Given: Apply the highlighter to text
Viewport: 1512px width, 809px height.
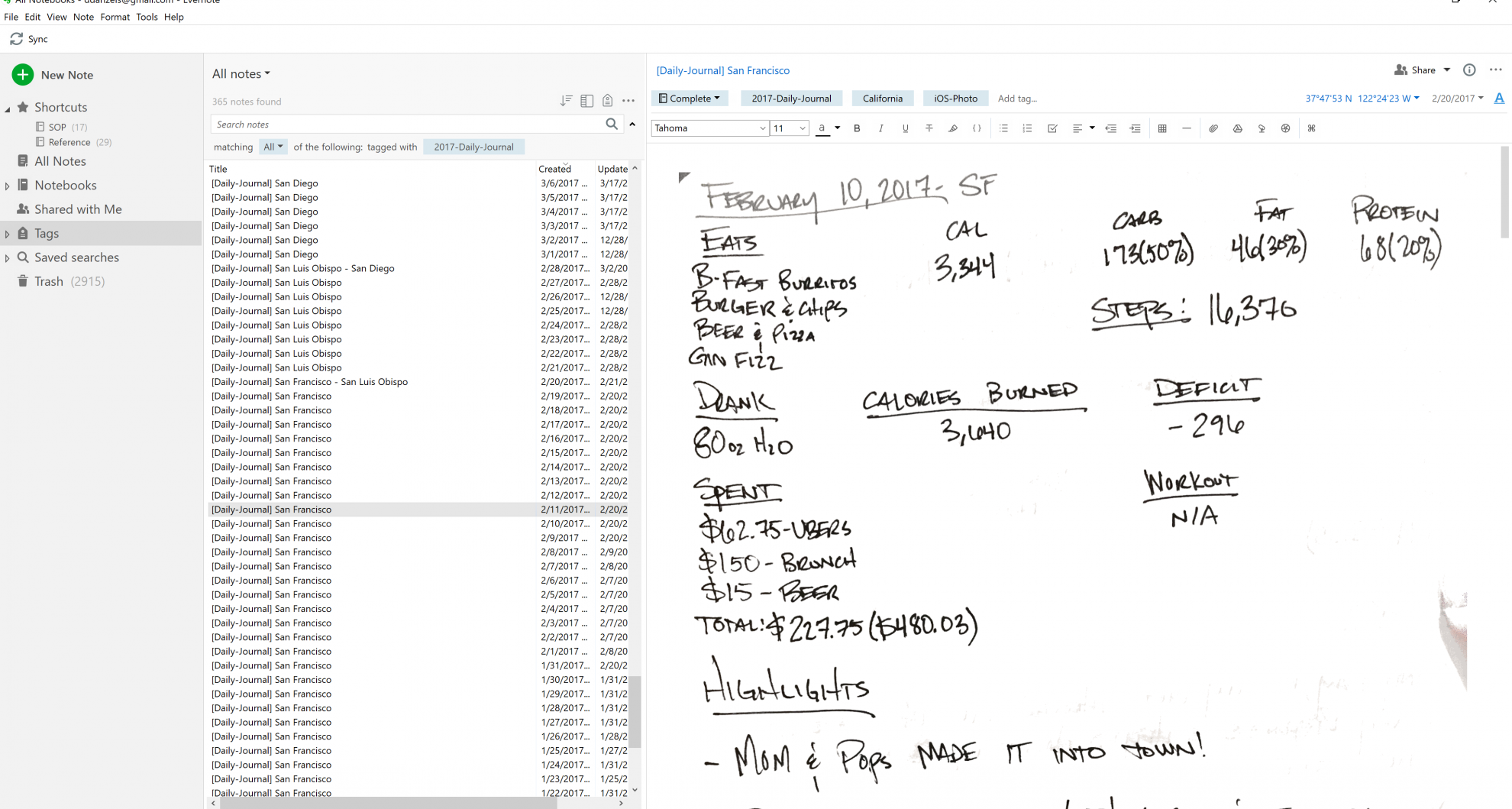Looking at the screenshot, I should point(953,128).
